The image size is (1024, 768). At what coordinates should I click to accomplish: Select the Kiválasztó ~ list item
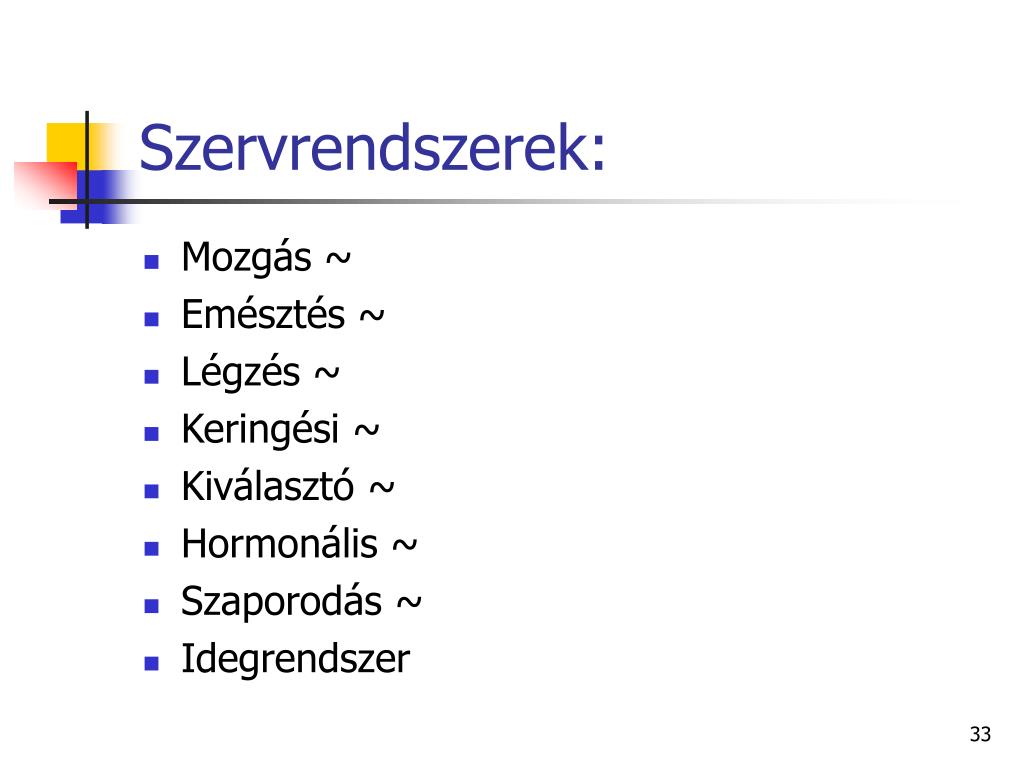tap(288, 487)
